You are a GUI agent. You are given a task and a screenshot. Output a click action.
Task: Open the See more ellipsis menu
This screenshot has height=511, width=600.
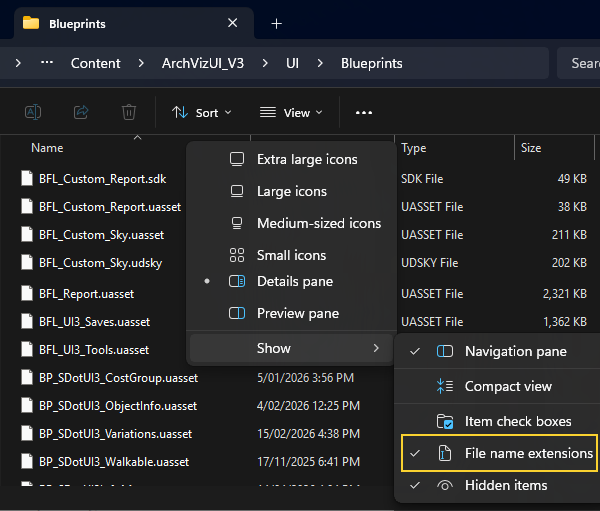pyautogui.click(x=363, y=112)
